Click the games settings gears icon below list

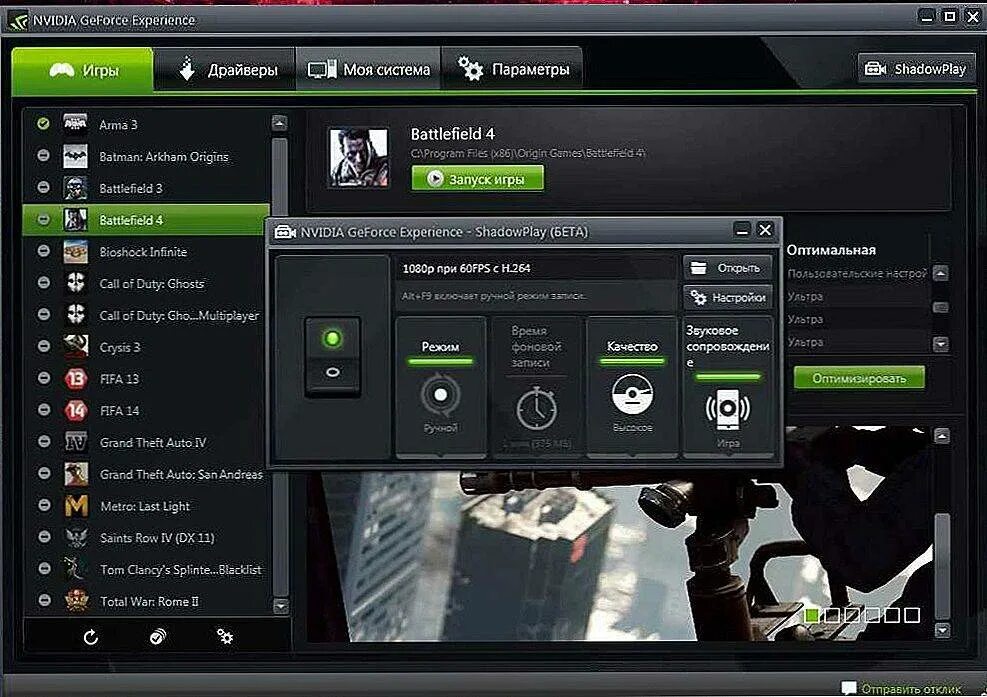[x=225, y=637]
